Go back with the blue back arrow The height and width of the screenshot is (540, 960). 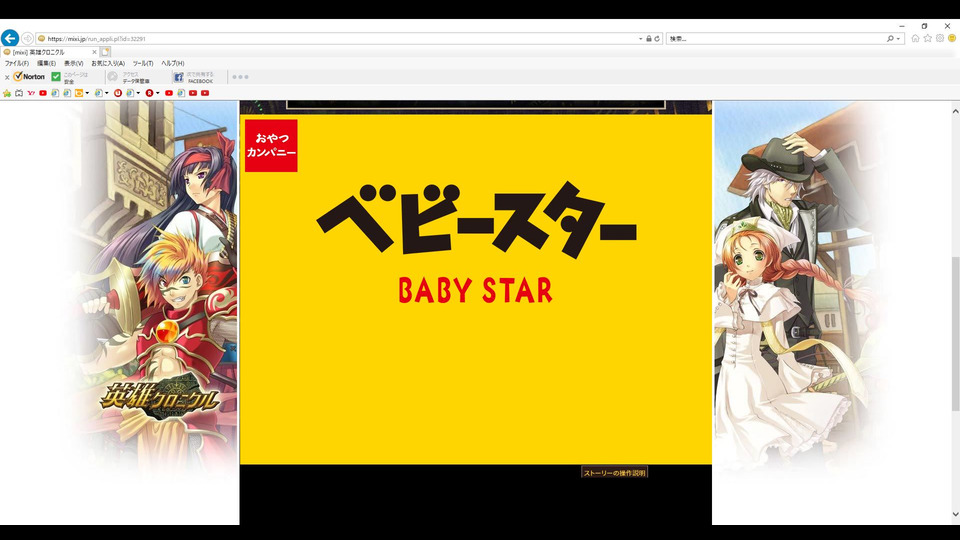pos(9,38)
